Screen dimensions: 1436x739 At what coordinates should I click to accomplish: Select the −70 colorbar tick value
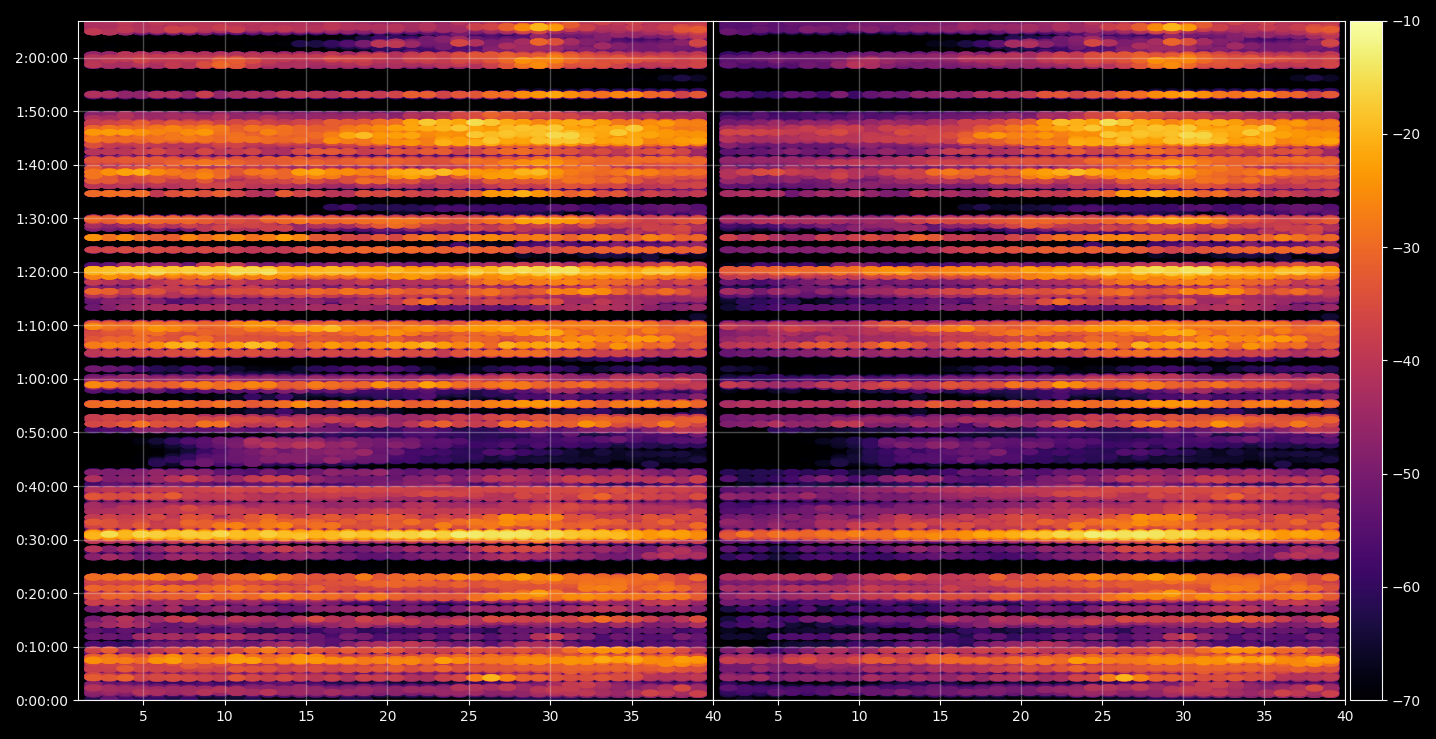point(1406,701)
